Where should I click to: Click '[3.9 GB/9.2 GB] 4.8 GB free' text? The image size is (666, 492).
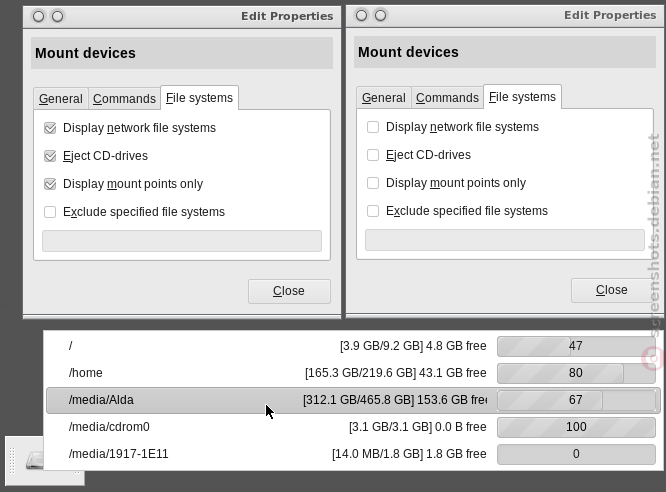(x=413, y=346)
